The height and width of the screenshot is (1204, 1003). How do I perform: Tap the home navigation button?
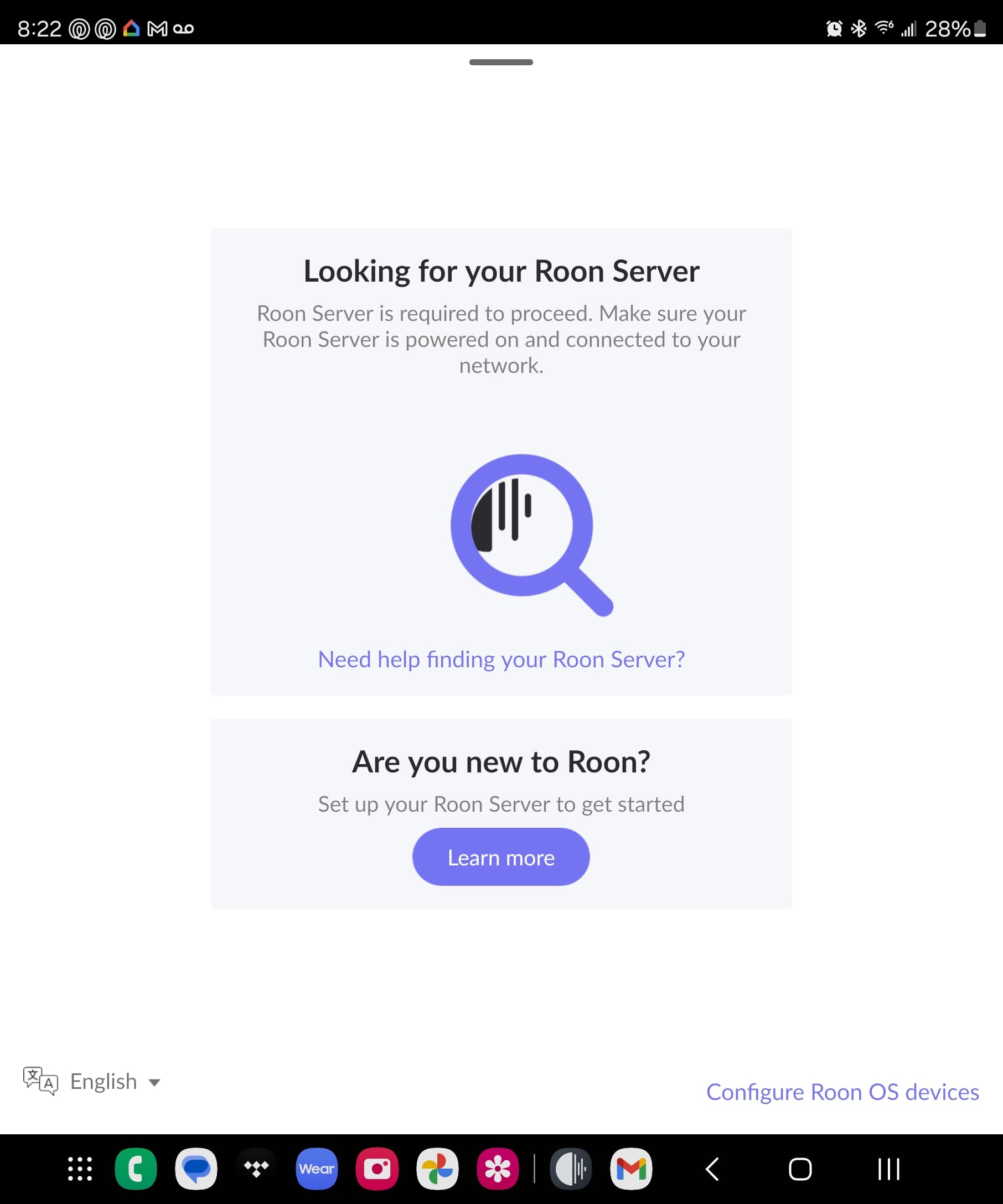[x=800, y=1169]
